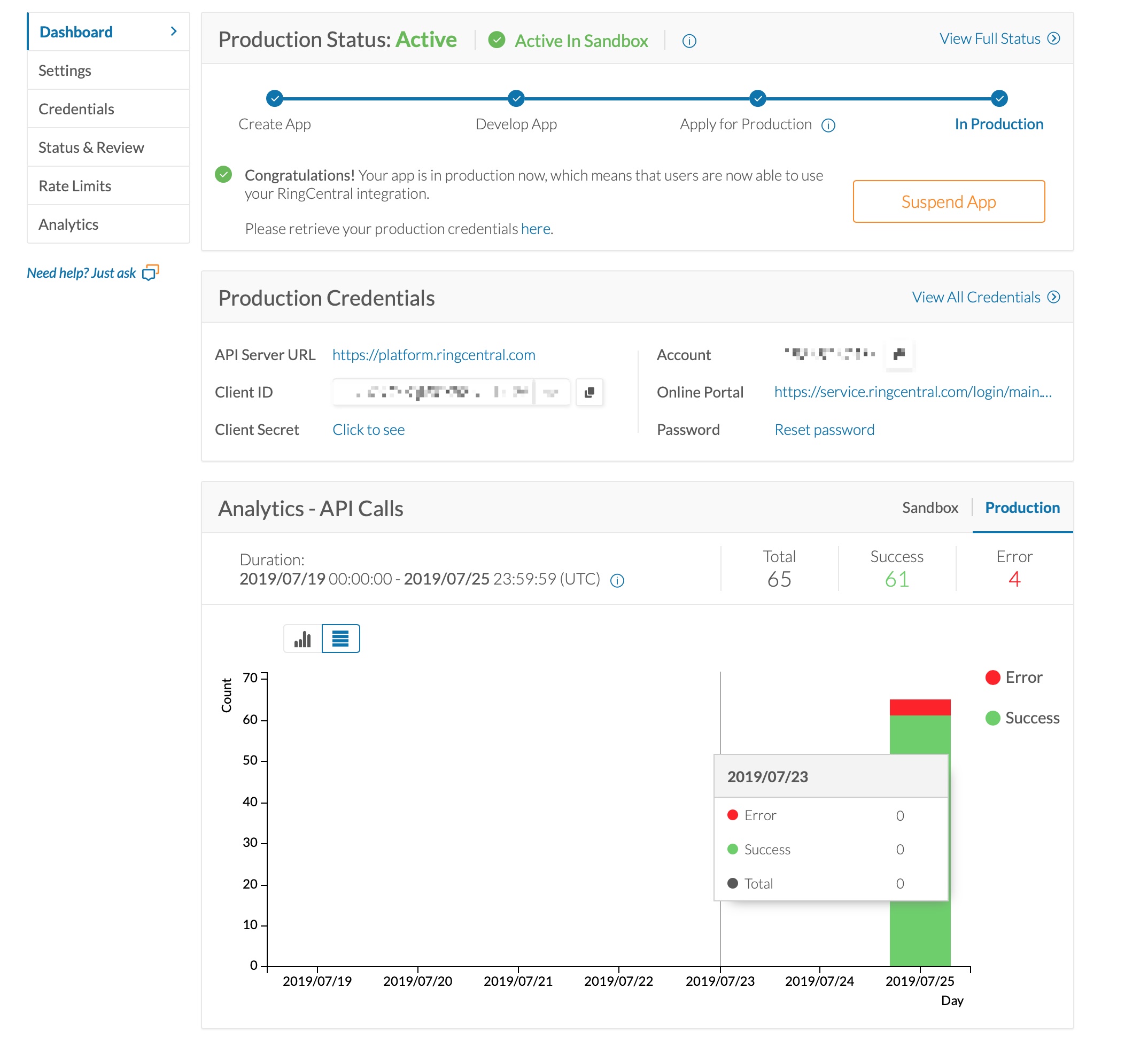Click info icon beside Apply for Production
The height and width of the screenshot is (1043, 1148).
click(x=828, y=125)
